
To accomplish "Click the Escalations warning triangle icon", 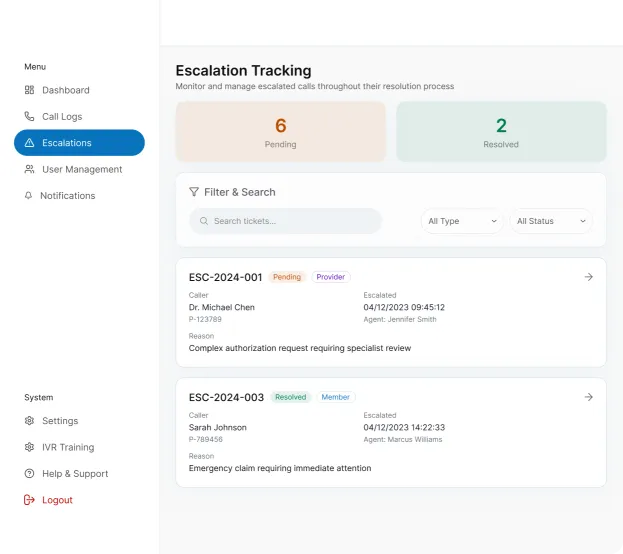I will click(29, 143).
